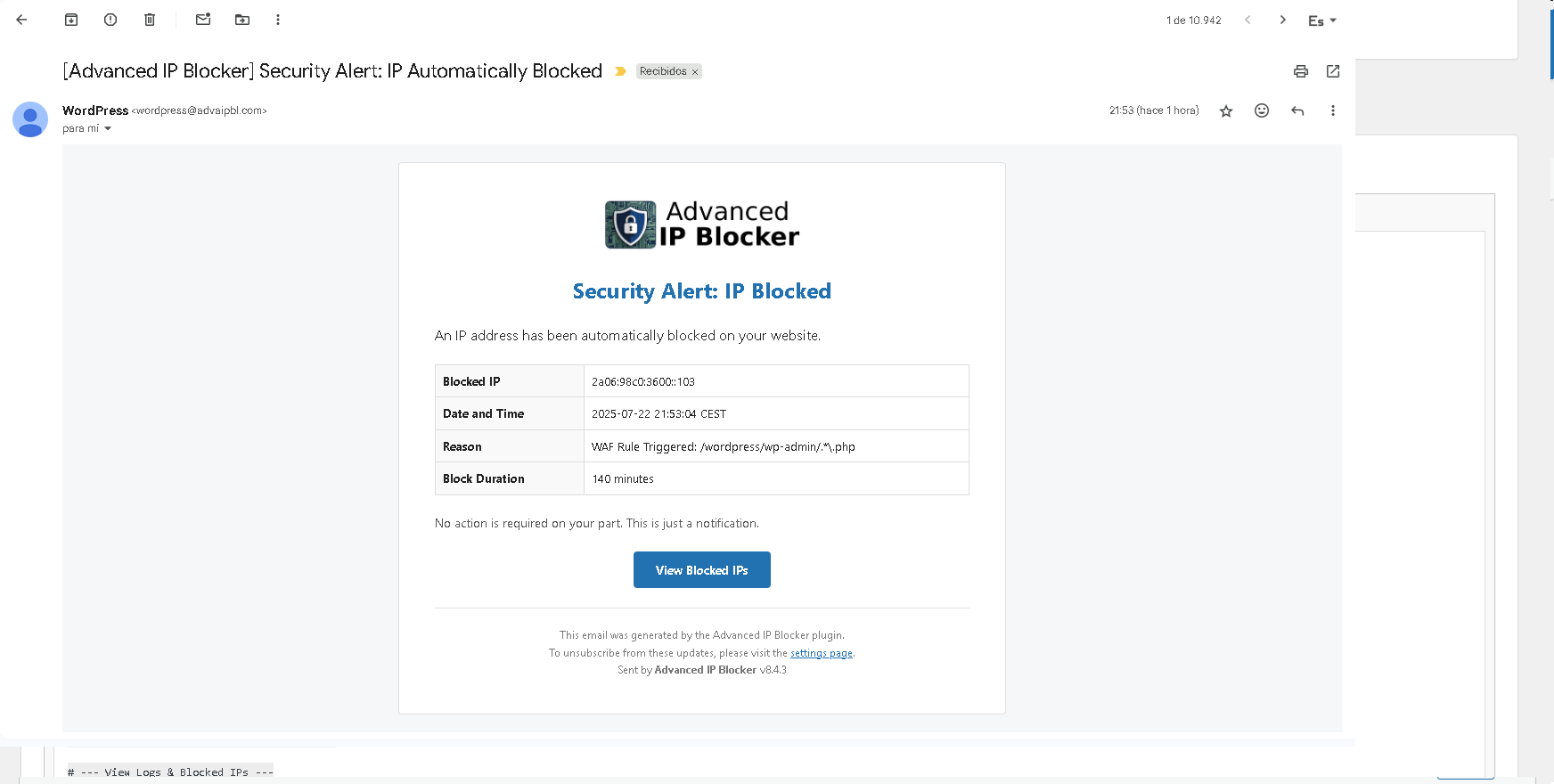Open message more-options menu
The height and width of the screenshot is (784, 1554).
click(1333, 110)
